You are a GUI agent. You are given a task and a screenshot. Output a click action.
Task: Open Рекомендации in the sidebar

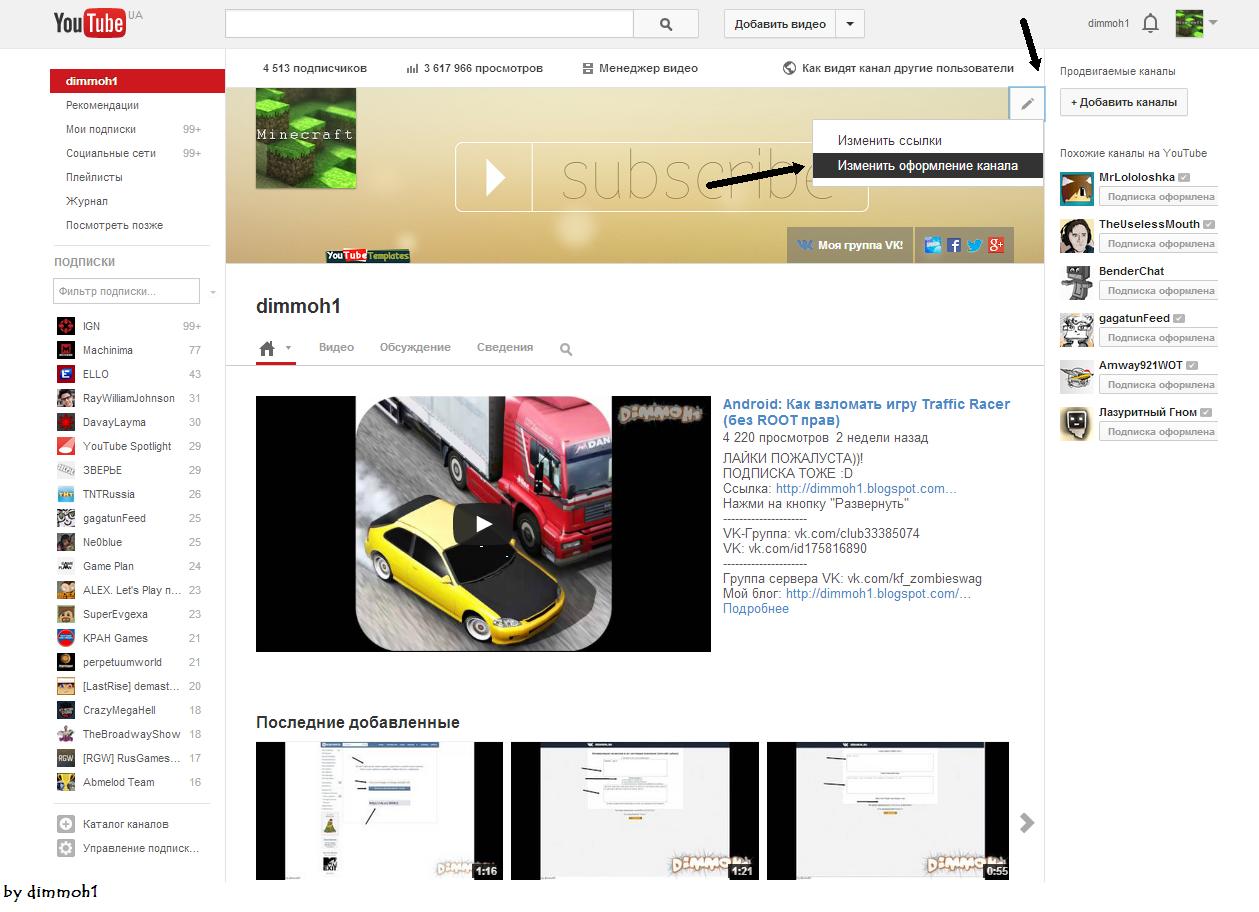[103, 105]
